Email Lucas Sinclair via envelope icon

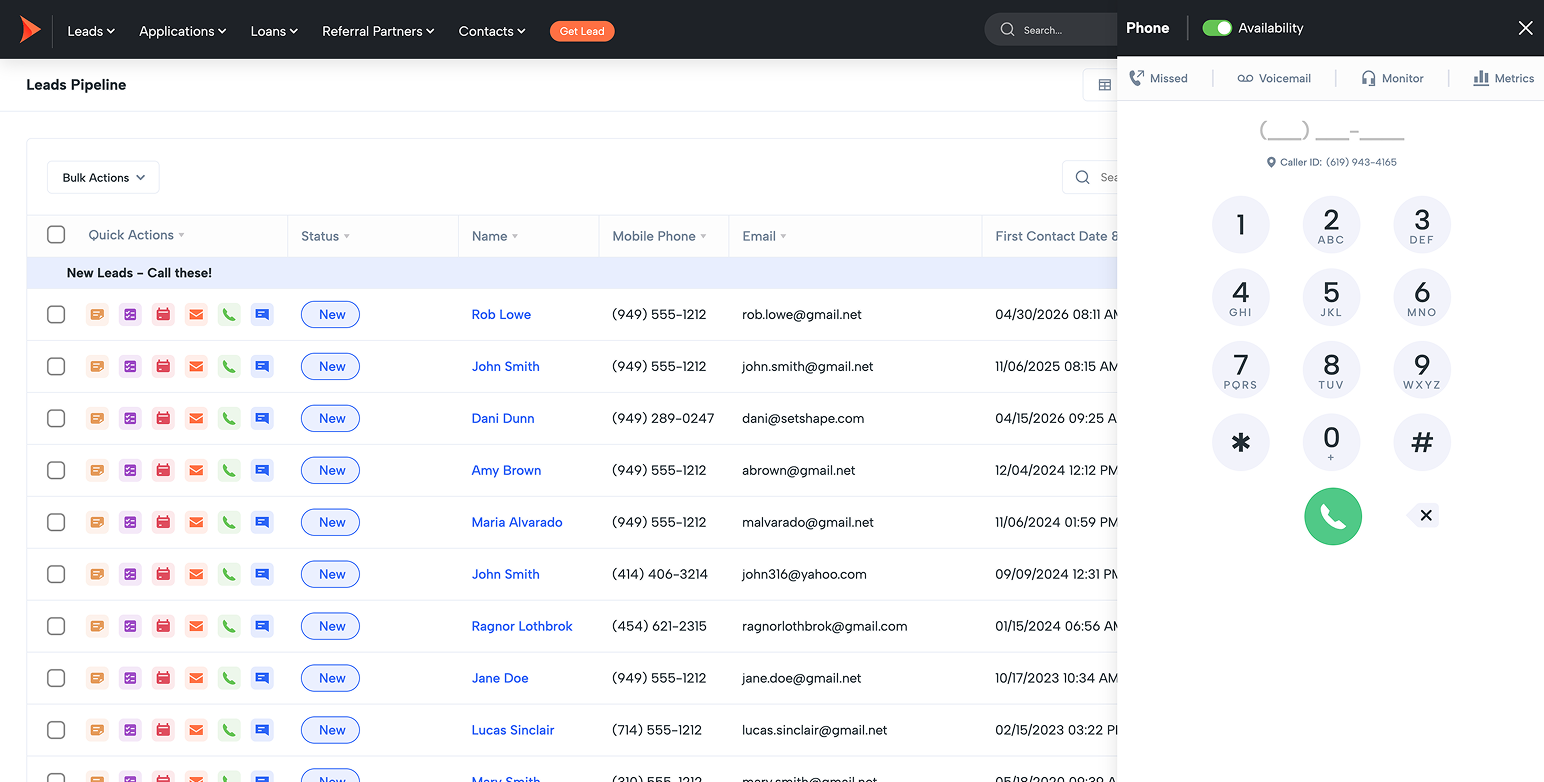(x=196, y=730)
